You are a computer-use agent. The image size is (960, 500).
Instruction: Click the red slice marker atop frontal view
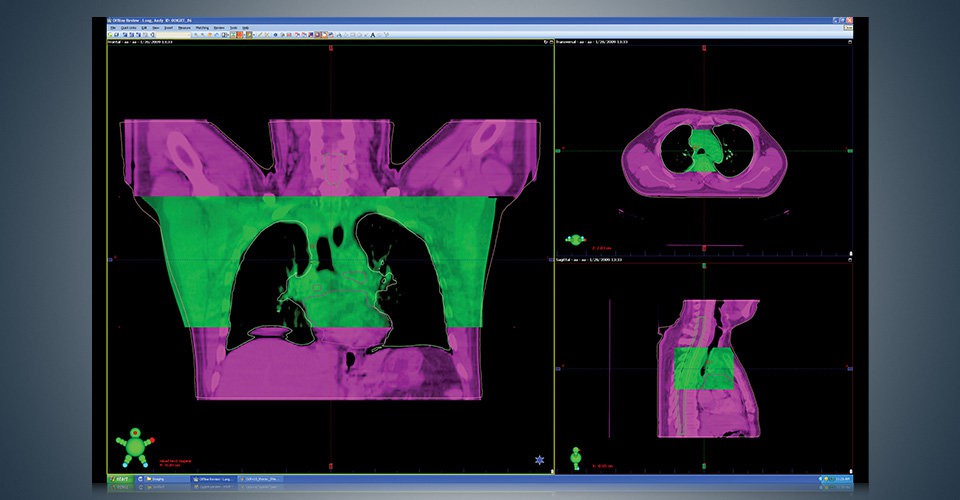pyautogui.click(x=331, y=48)
